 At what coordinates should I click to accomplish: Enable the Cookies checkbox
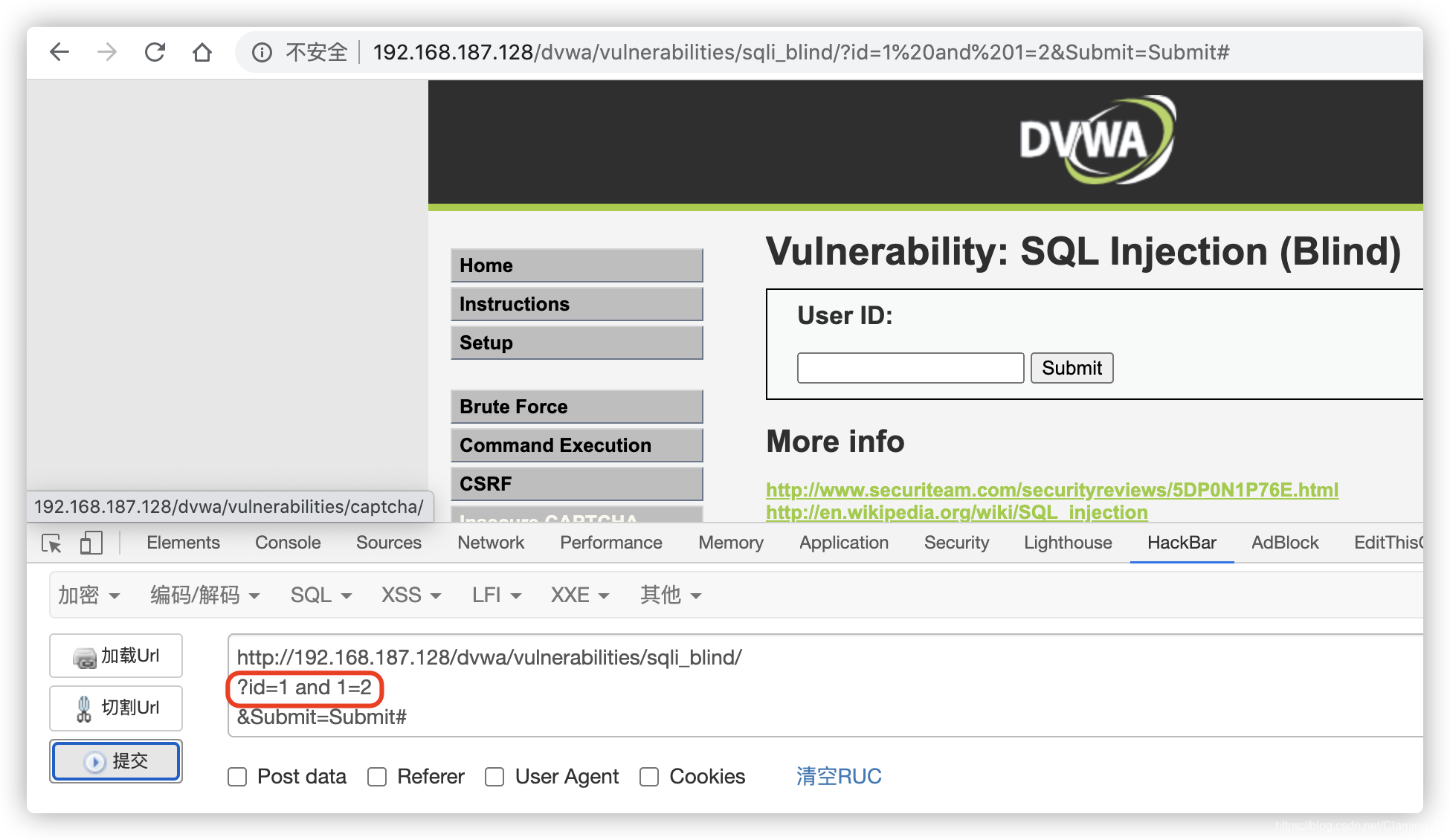(649, 777)
